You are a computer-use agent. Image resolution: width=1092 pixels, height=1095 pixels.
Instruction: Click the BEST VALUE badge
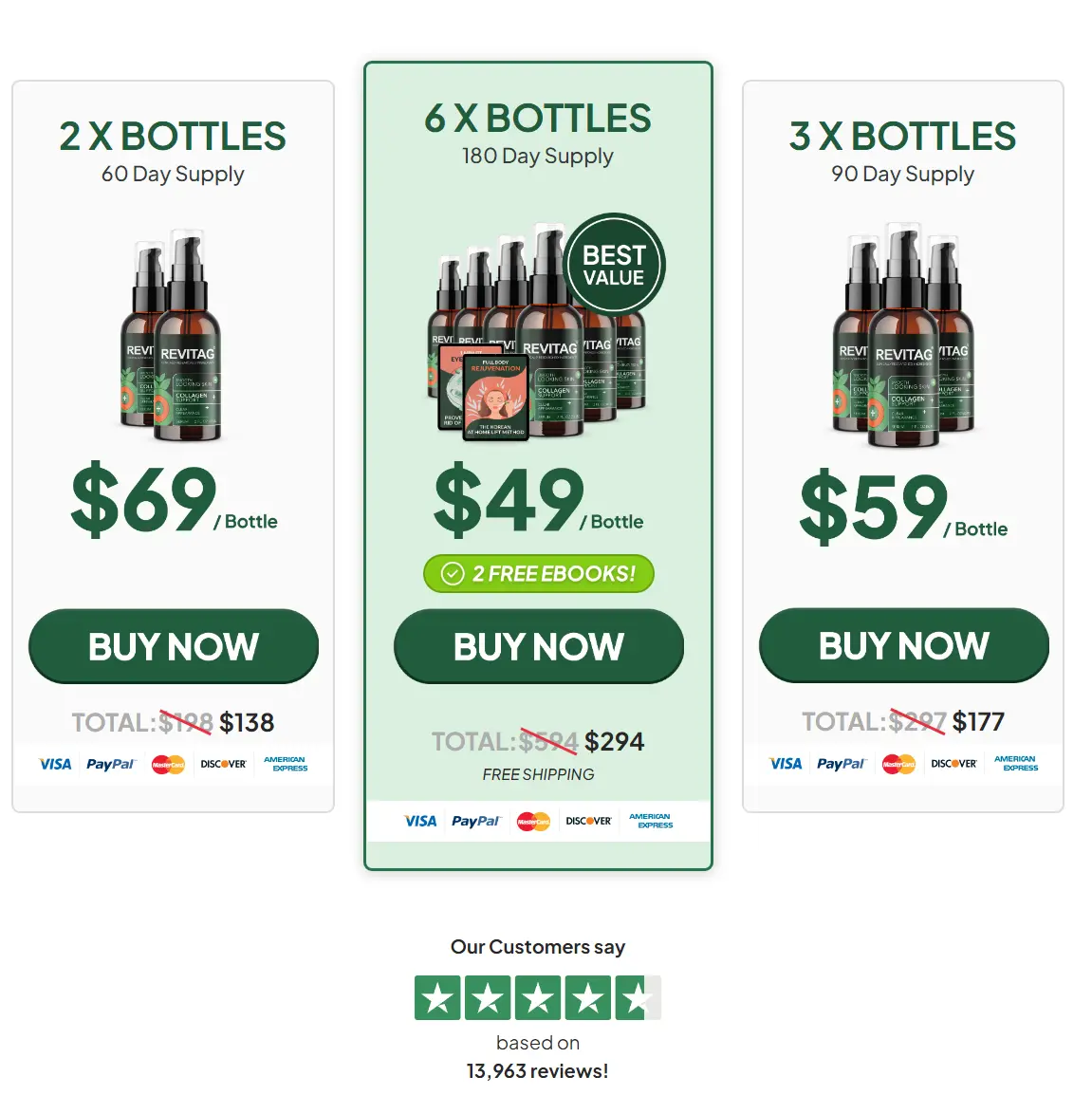[614, 265]
